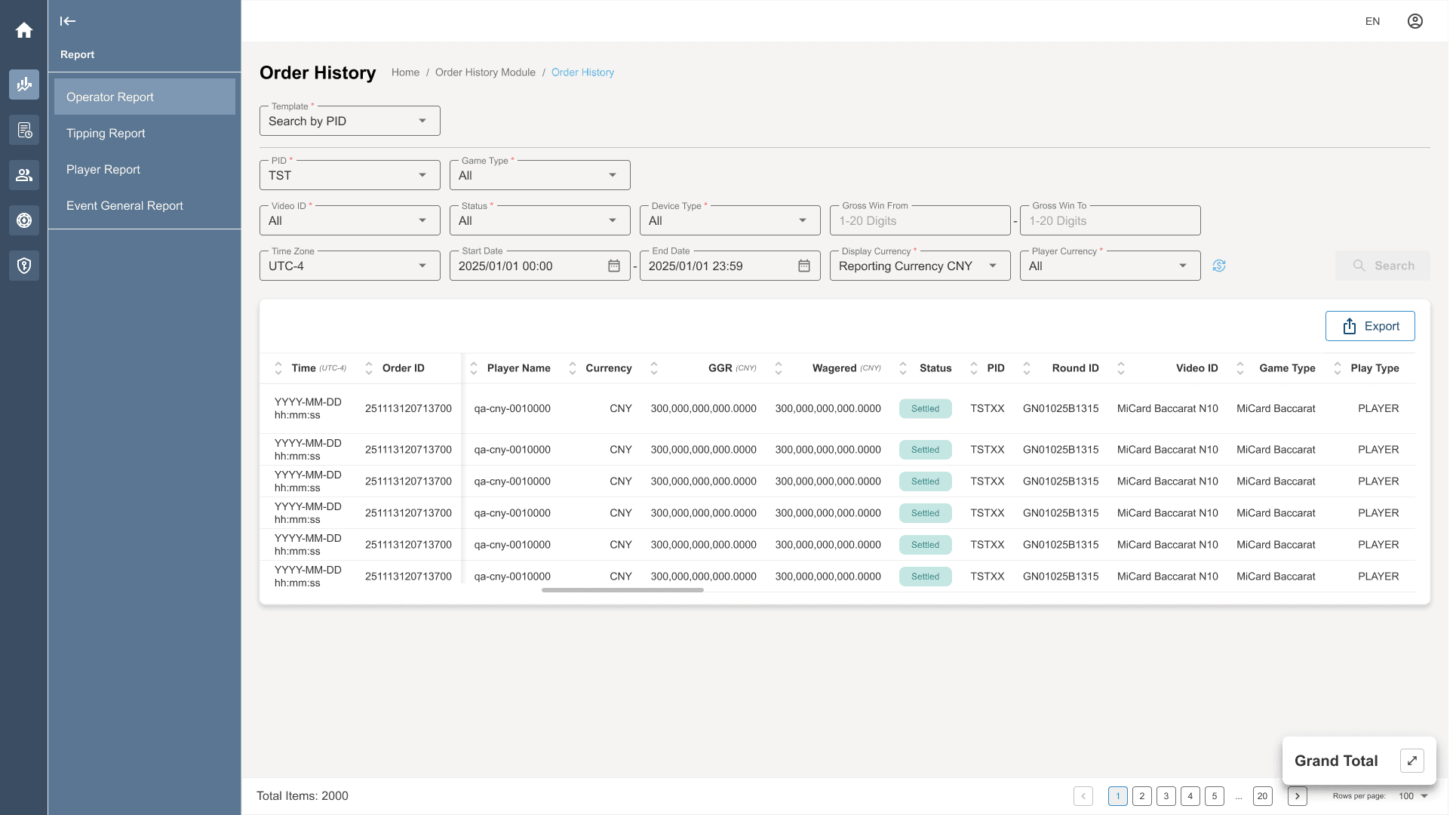This screenshot has height=815, width=1456.
Task: Select Operator Report menu item
Action: pos(145,97)
